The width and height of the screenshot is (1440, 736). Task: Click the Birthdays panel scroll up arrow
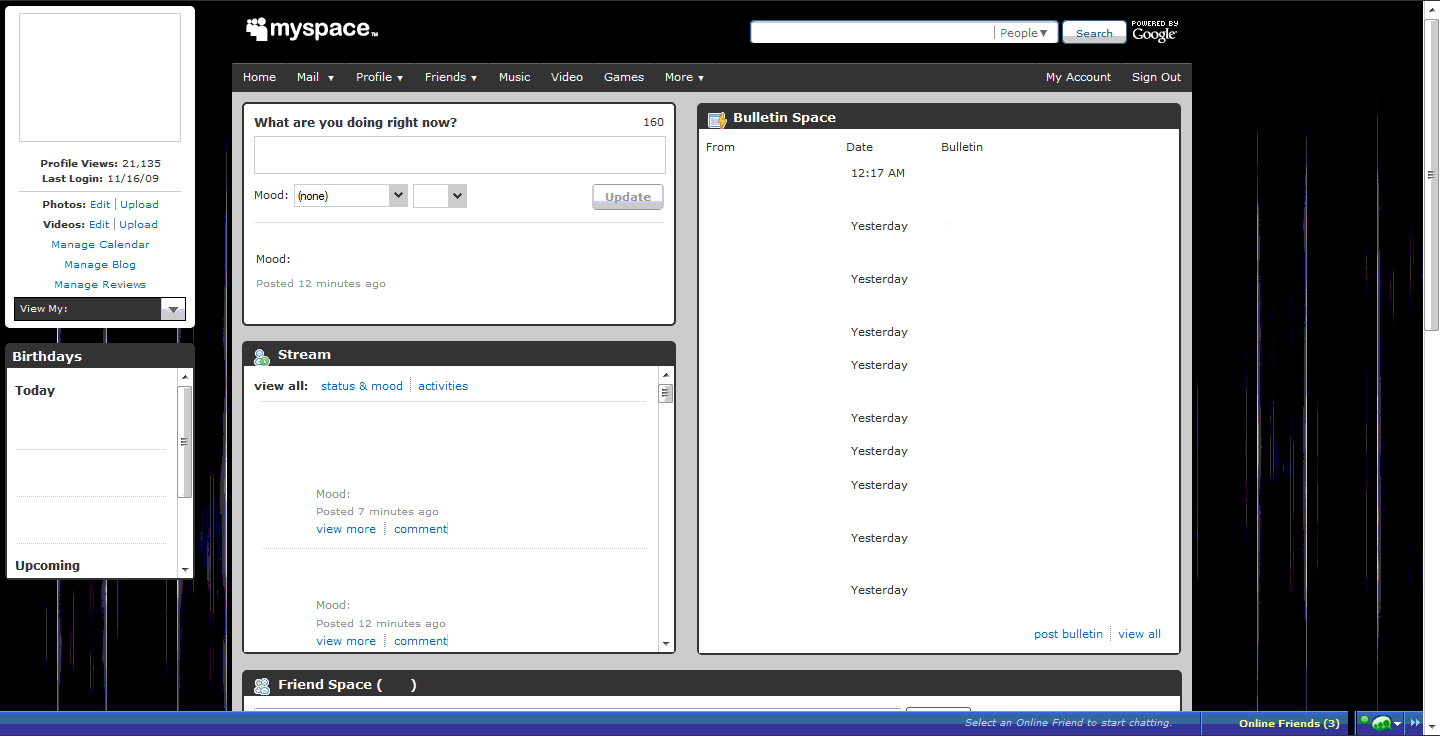184,376
